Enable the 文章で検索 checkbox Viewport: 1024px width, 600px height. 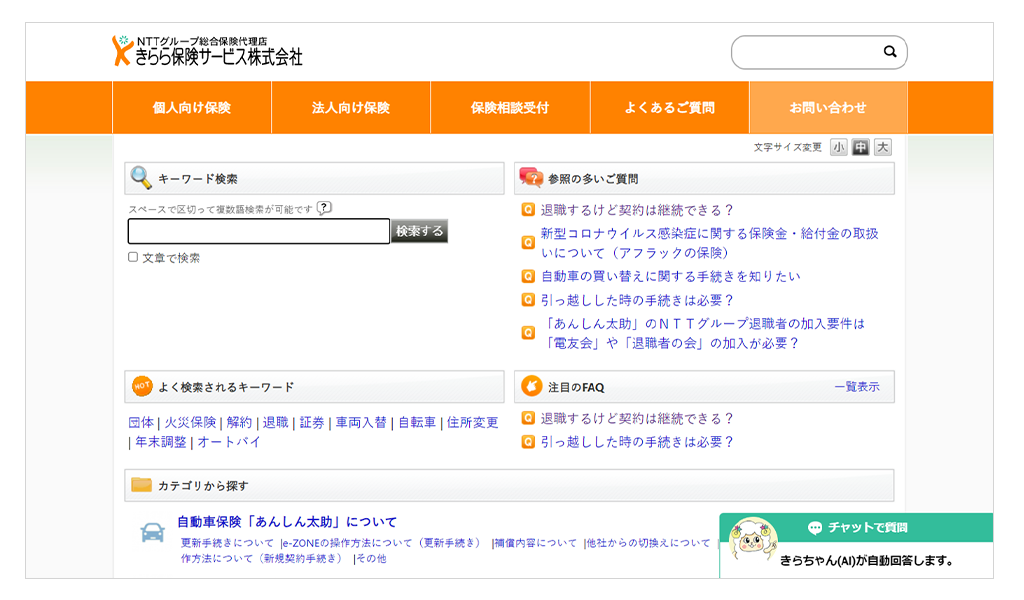click(x=131, y=258)
